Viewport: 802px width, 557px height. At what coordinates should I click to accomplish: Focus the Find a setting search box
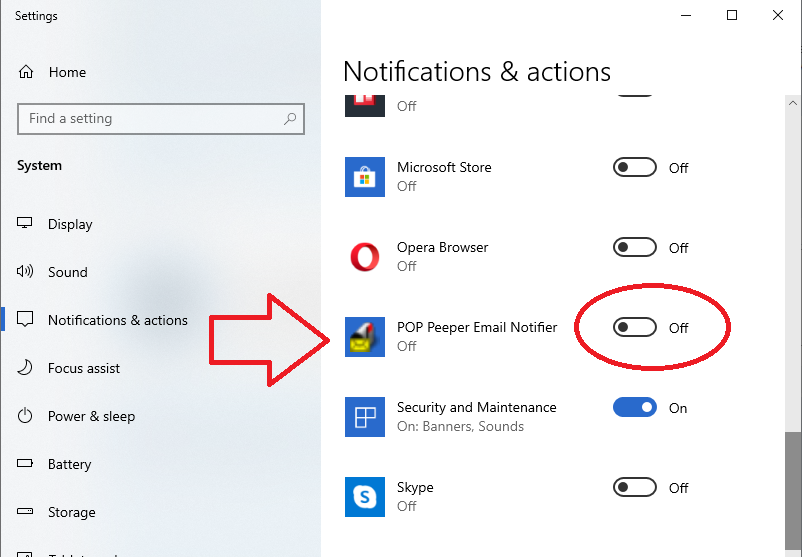coord(161,119)
